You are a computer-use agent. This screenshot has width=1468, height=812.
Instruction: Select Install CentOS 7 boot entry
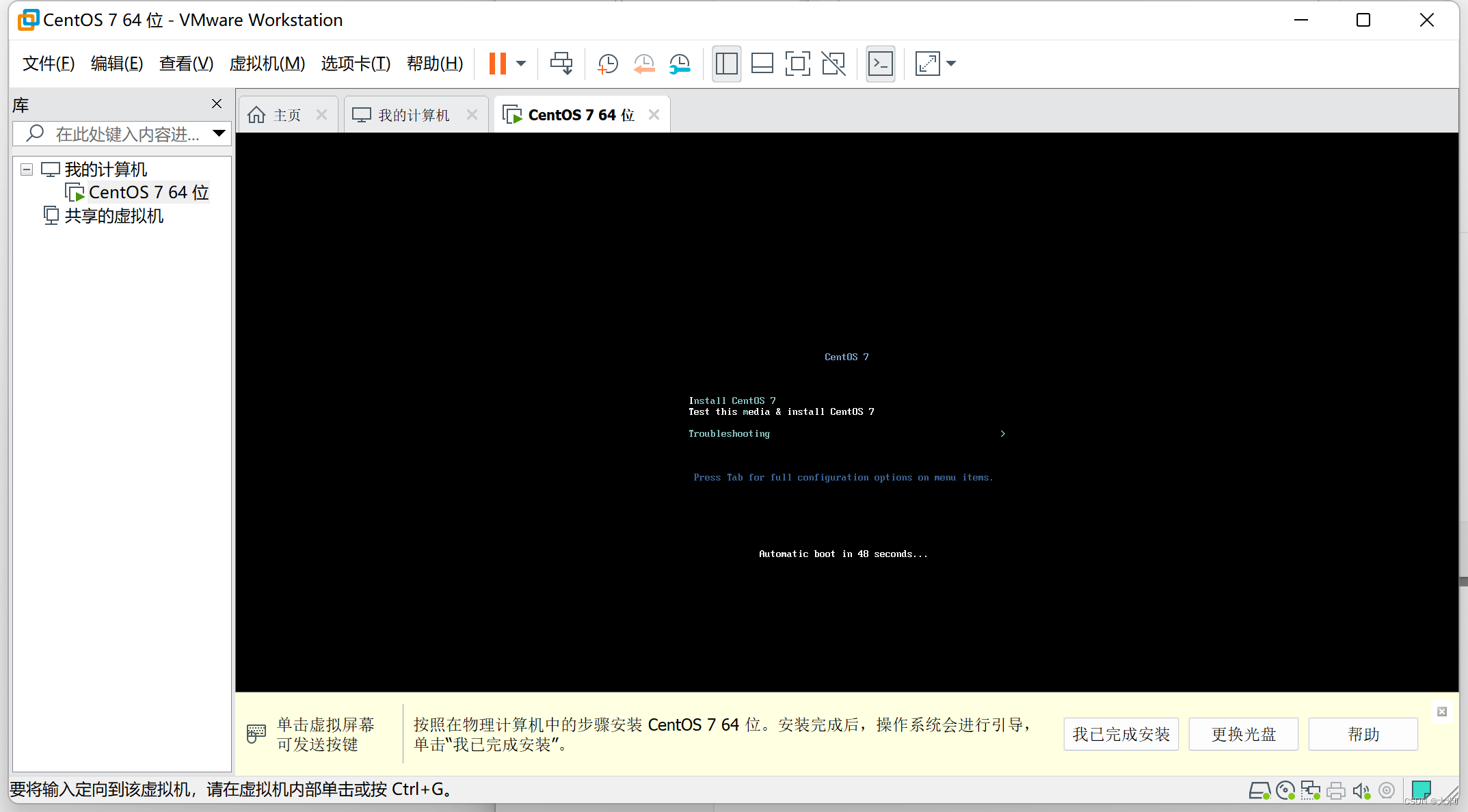[732, 401]
